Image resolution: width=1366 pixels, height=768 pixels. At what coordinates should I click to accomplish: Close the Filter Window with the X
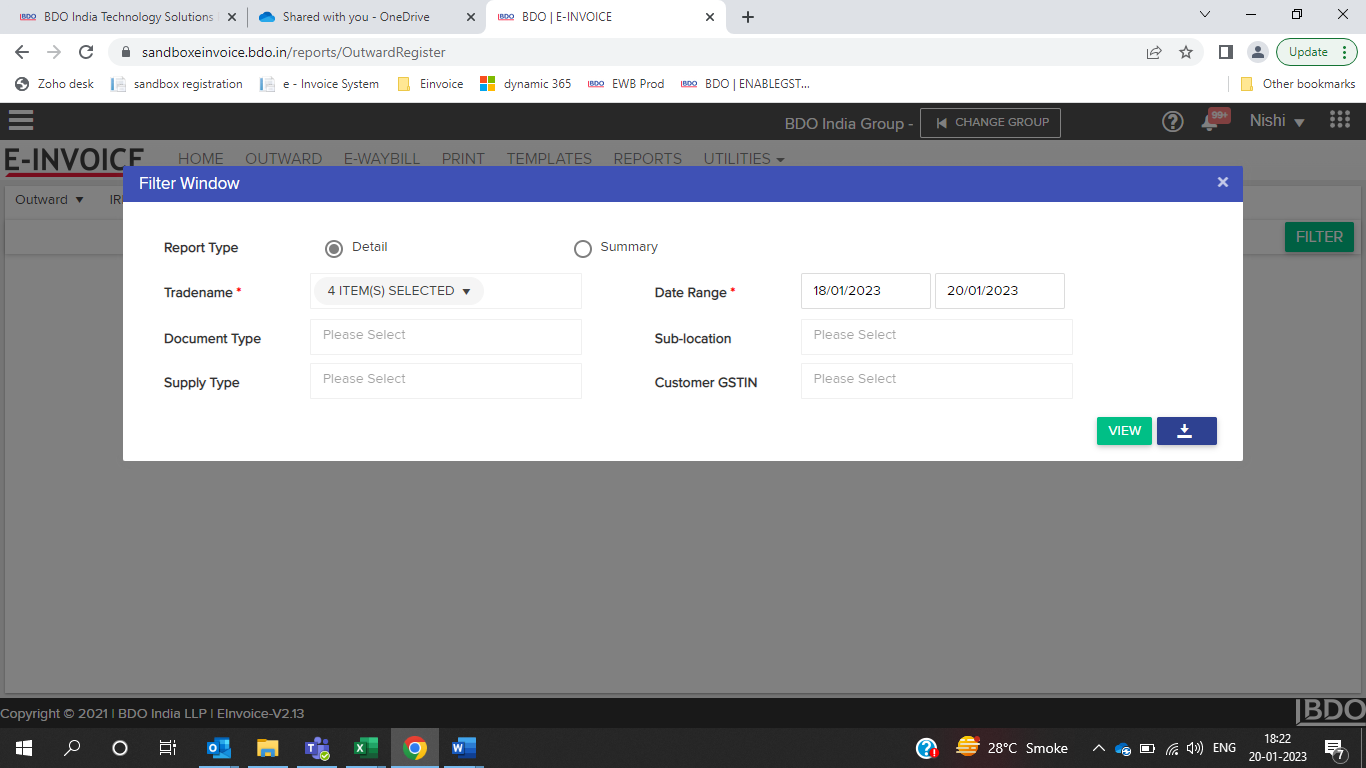pos(1222,182)
